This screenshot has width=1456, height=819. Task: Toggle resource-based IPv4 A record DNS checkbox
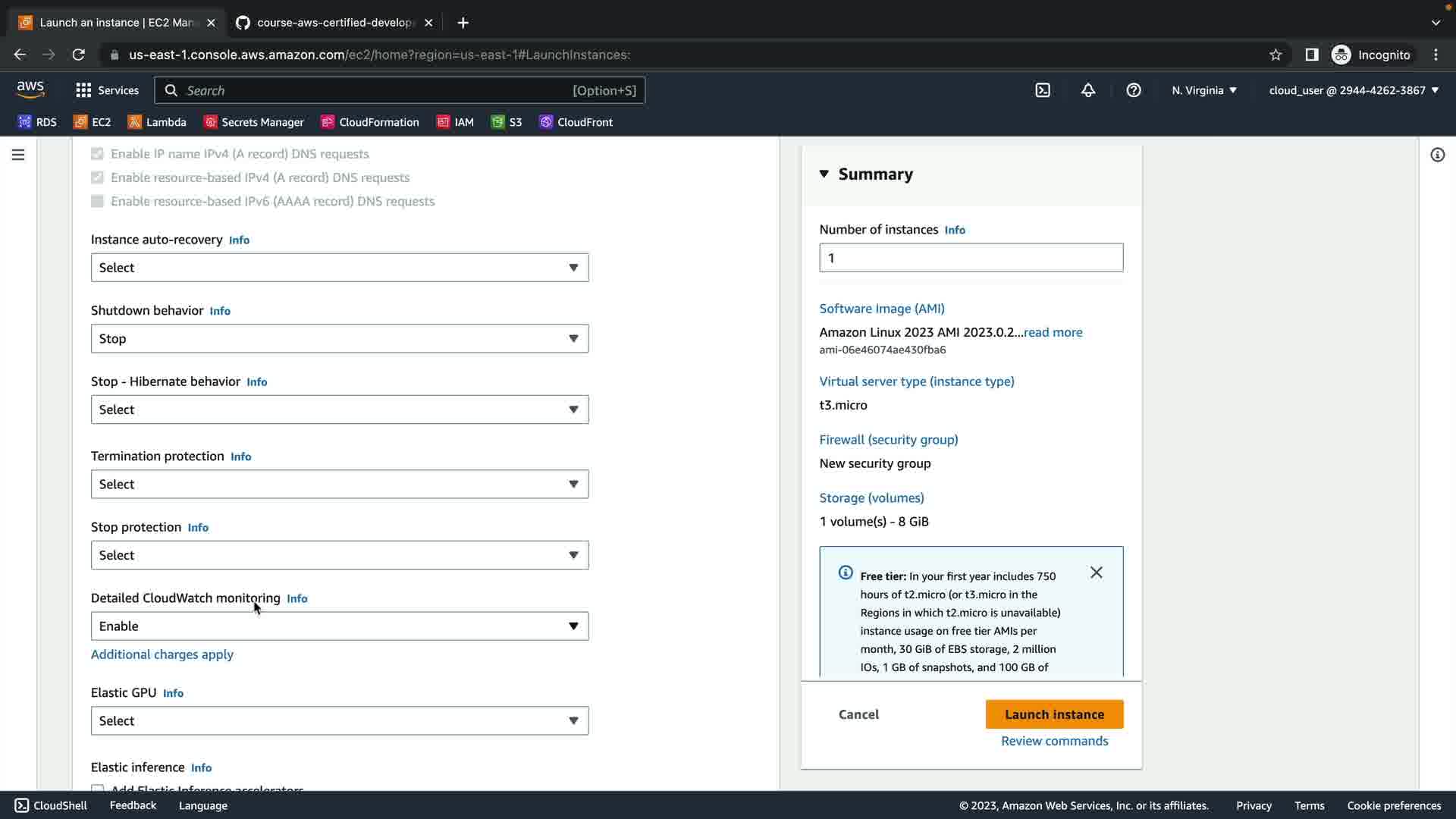pos(97,177)
